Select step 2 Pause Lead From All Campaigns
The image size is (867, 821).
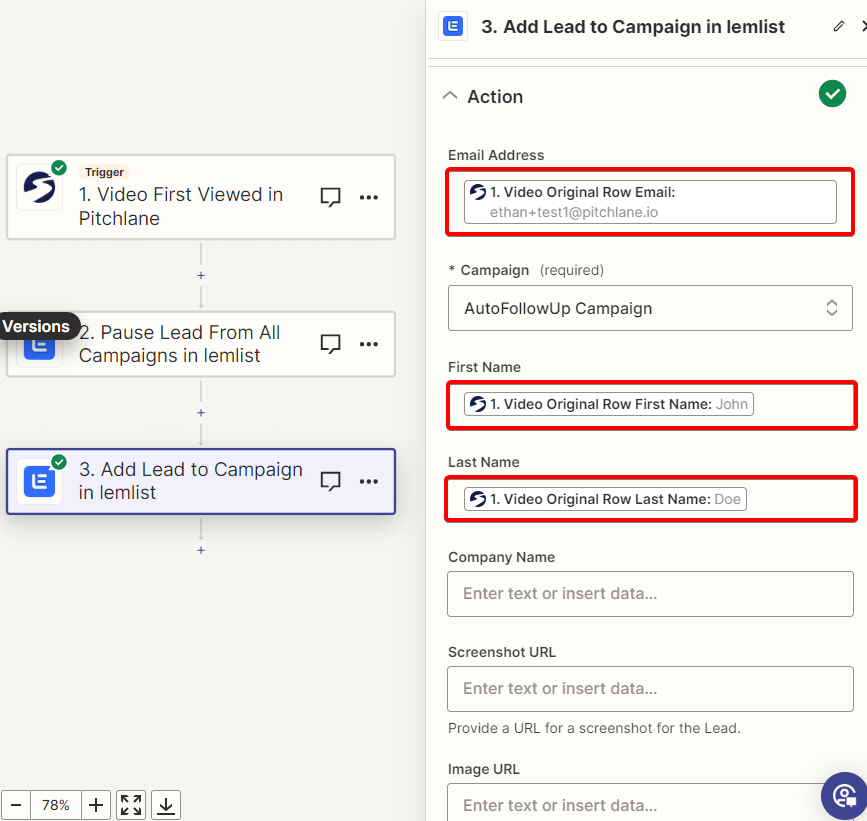coord(201,344)
